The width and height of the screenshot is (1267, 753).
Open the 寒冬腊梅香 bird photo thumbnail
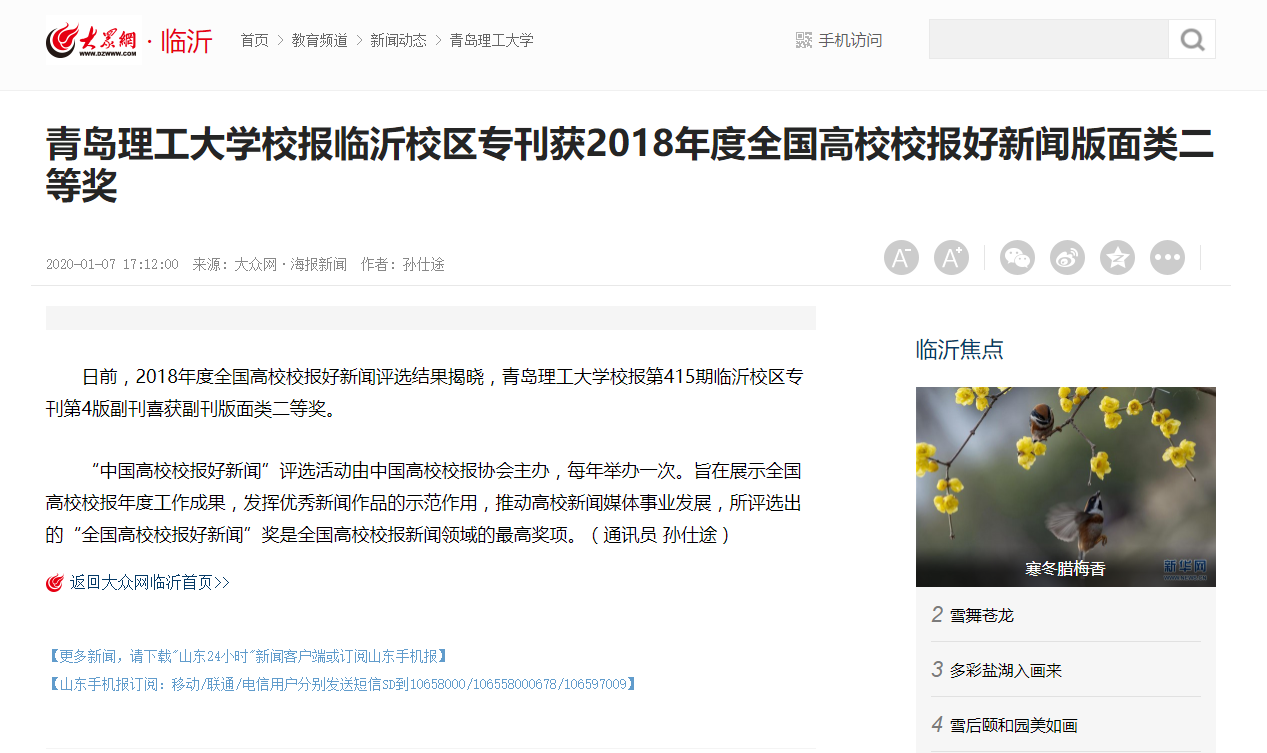(1066, 487)
